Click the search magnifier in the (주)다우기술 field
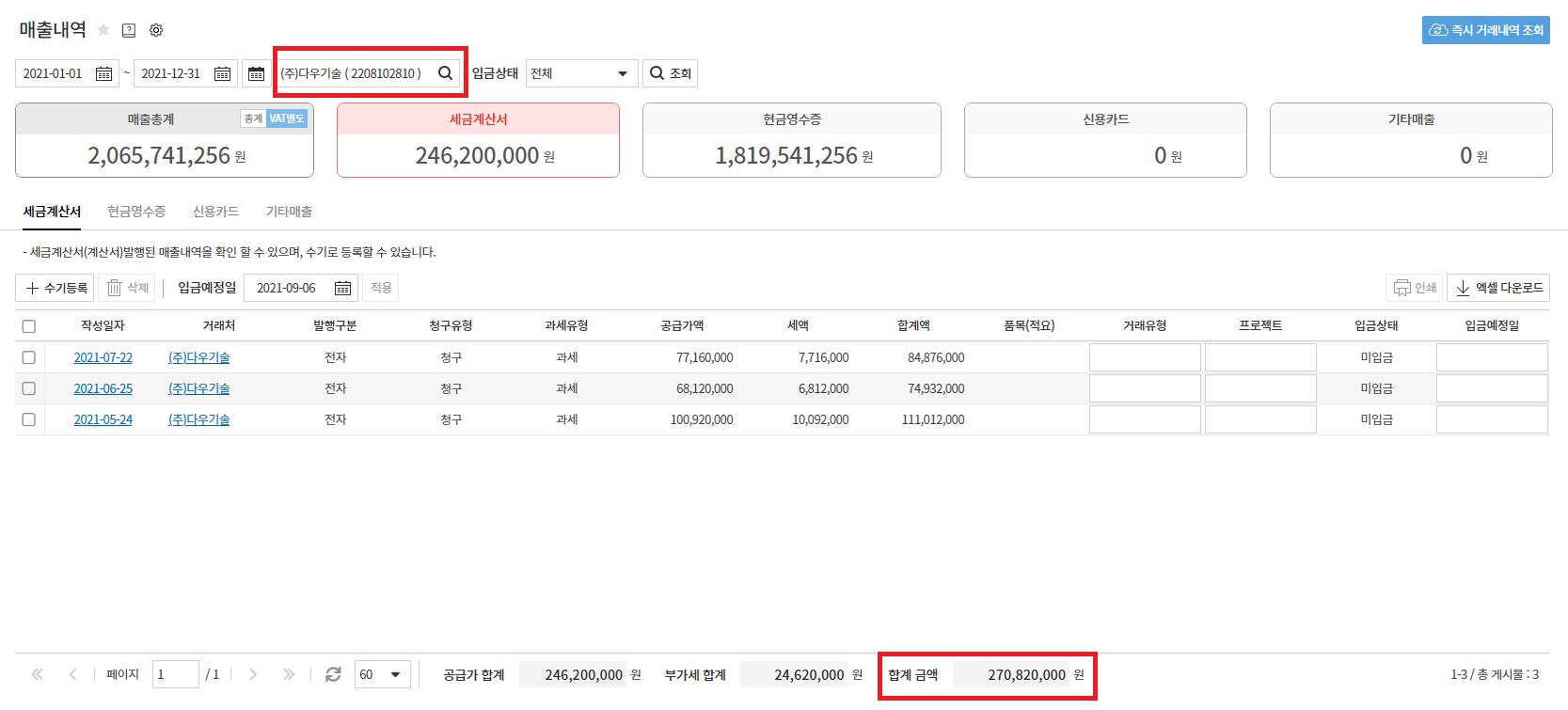Viewport: 1568px width, 710px height. pyautogui.click(x=445, y=73)
